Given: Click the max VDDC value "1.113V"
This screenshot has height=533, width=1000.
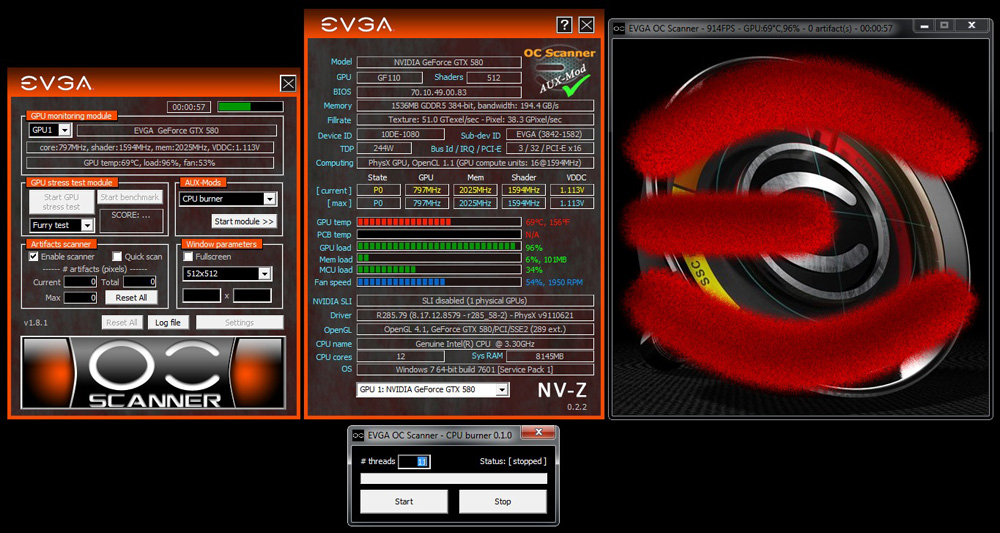Looking at the screenshot, I should coord(572,203).
